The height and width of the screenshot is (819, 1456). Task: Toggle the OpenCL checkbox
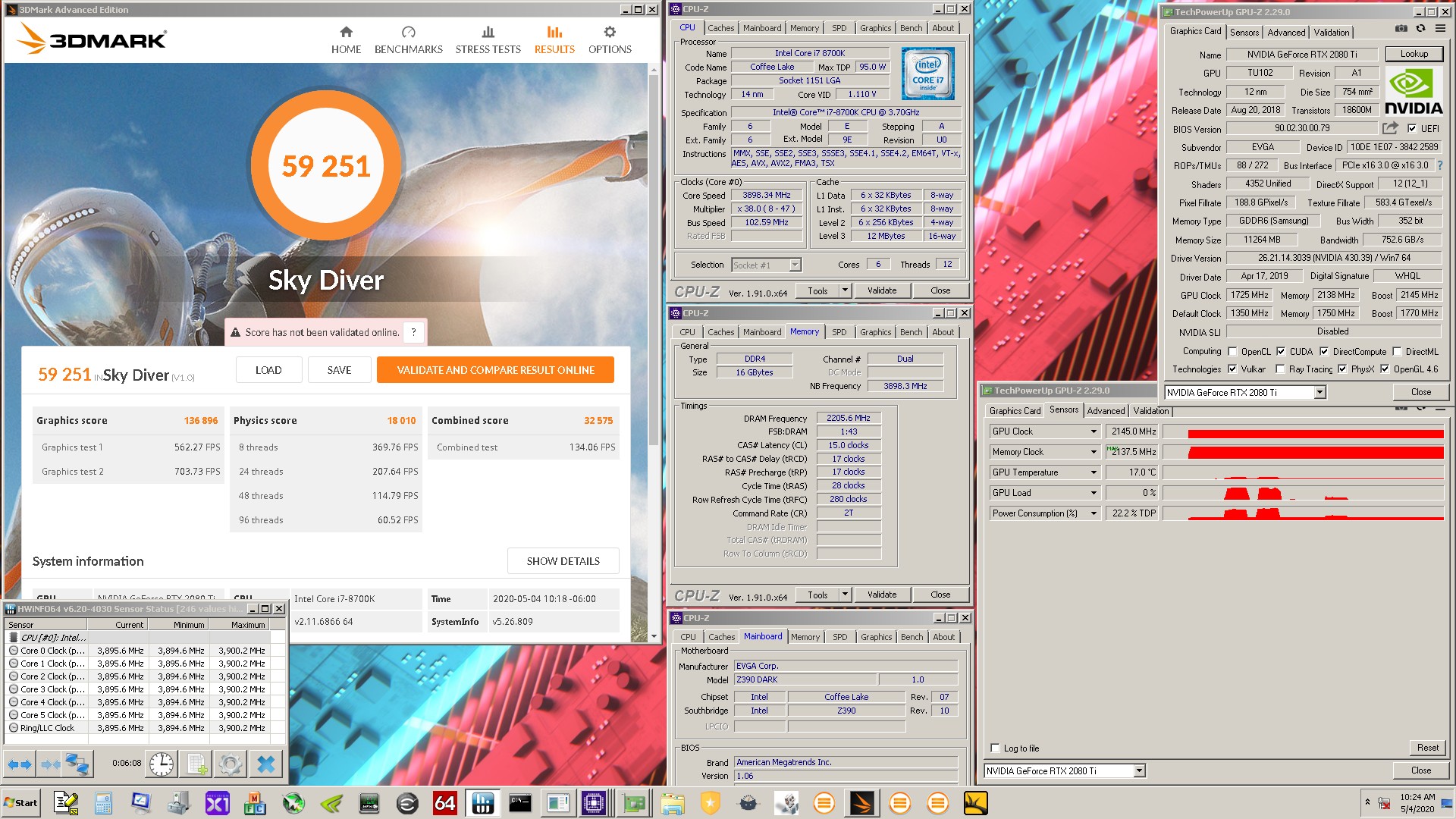(1232, 351)
